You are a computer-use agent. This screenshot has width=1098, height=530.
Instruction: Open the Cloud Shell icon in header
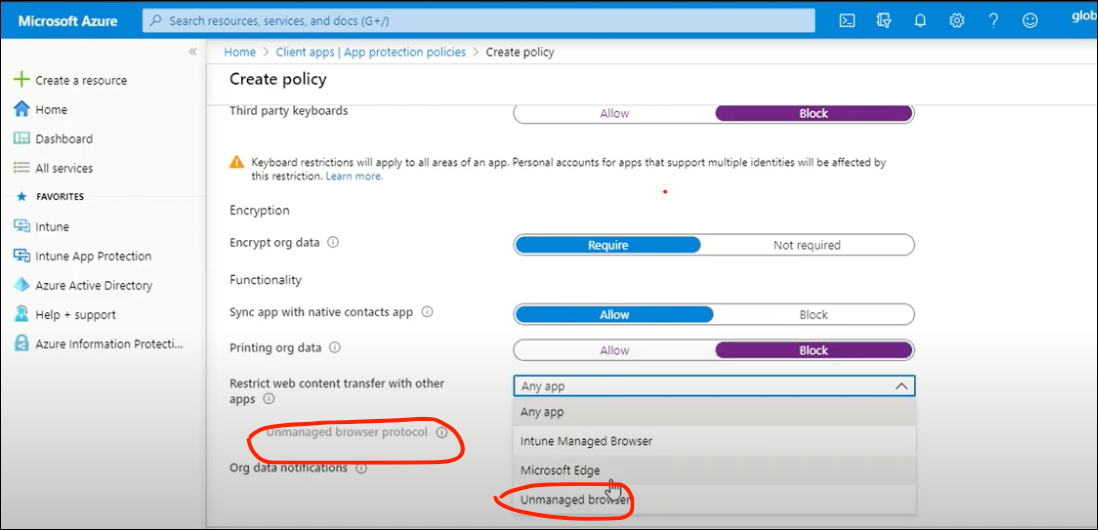pyautogui.click(x=847, y=21)
